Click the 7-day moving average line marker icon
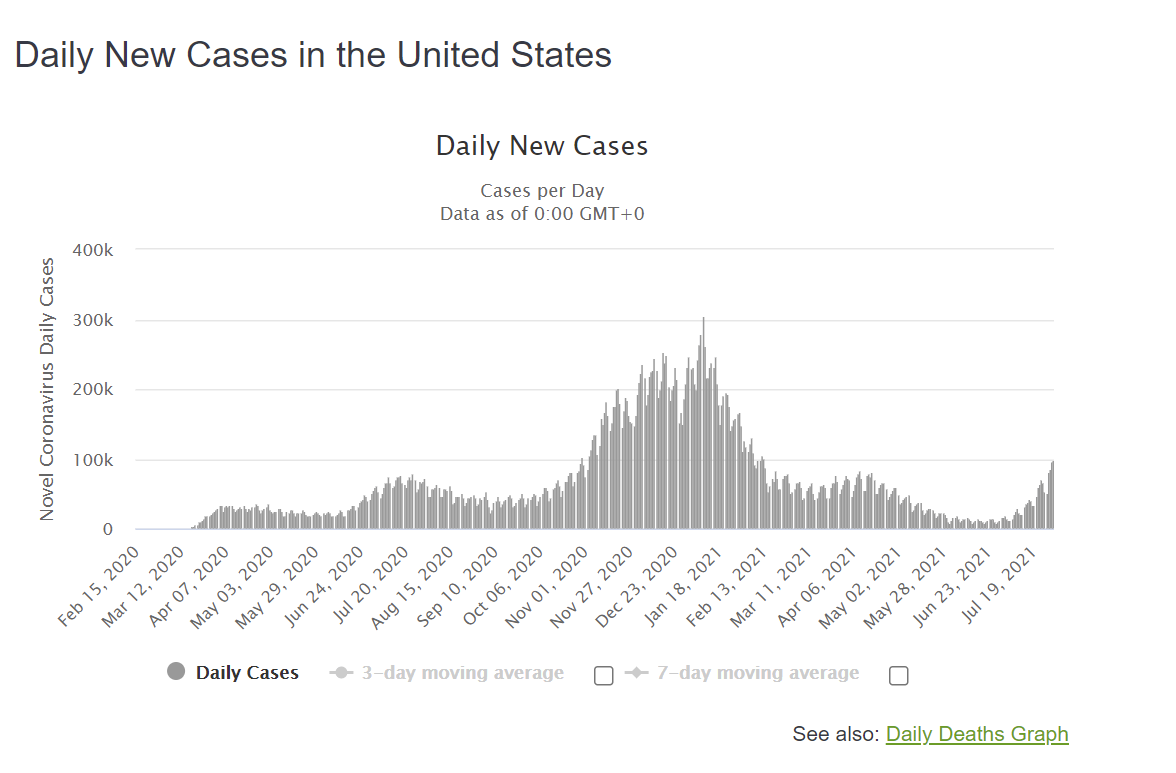Viewport: 1176px width, 773px height. tap(637, 673)
